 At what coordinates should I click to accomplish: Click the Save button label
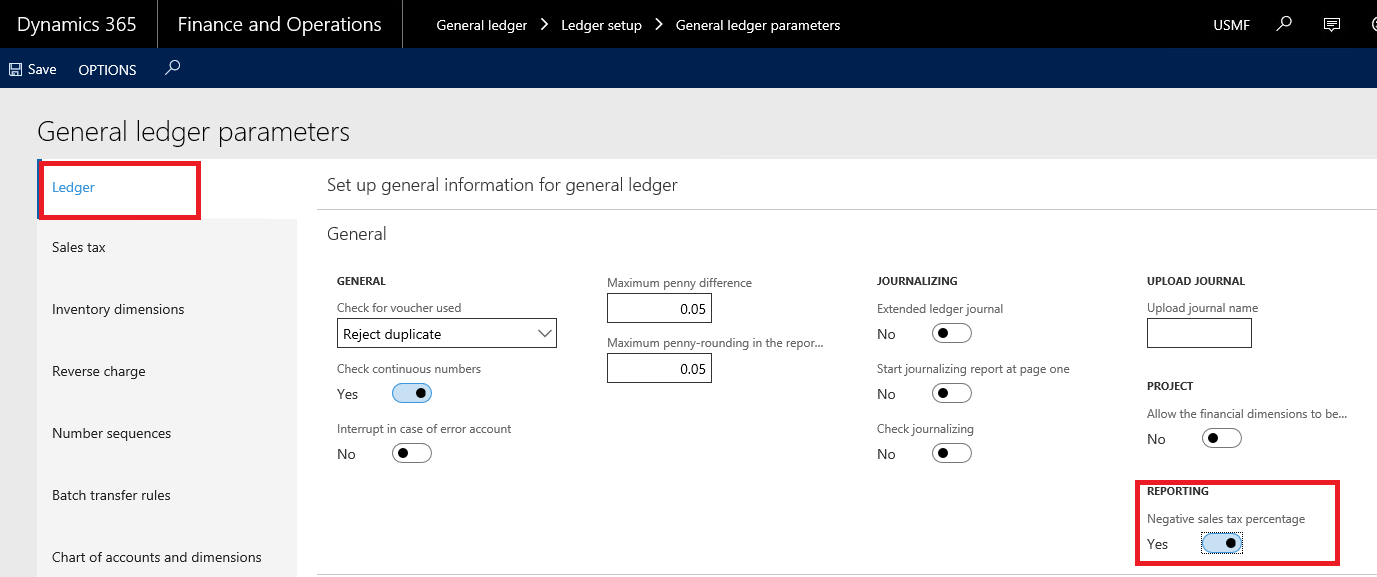[x=42, y=70]
